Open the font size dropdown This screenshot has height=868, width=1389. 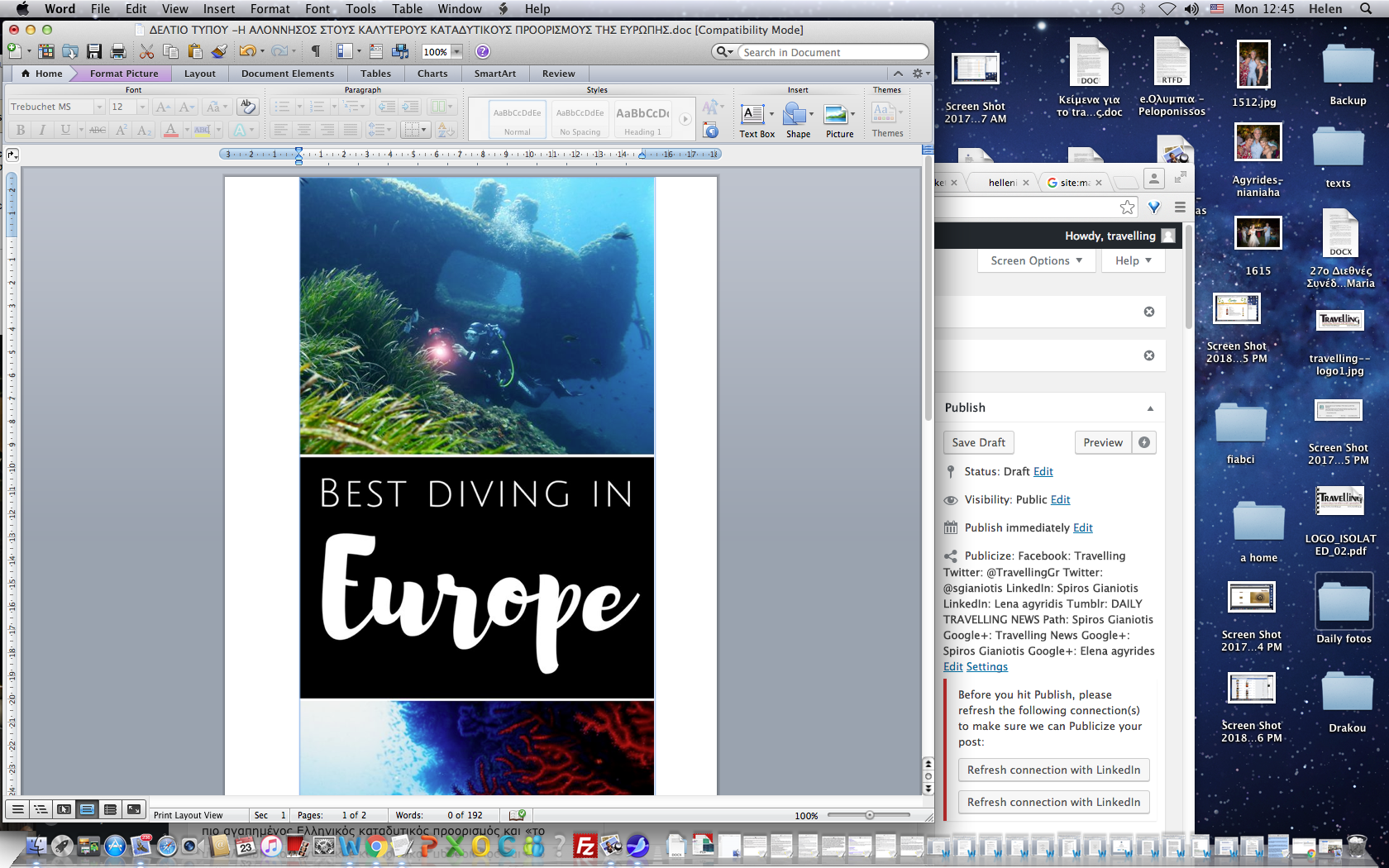(x=142, y=107)
